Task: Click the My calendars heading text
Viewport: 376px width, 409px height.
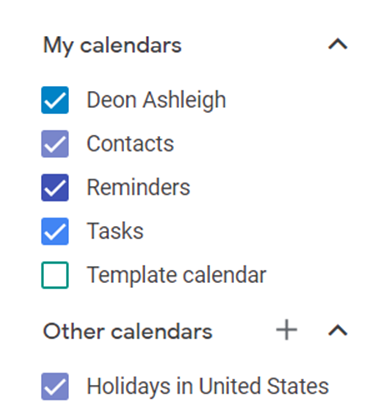Action: (x=112, y=45)
